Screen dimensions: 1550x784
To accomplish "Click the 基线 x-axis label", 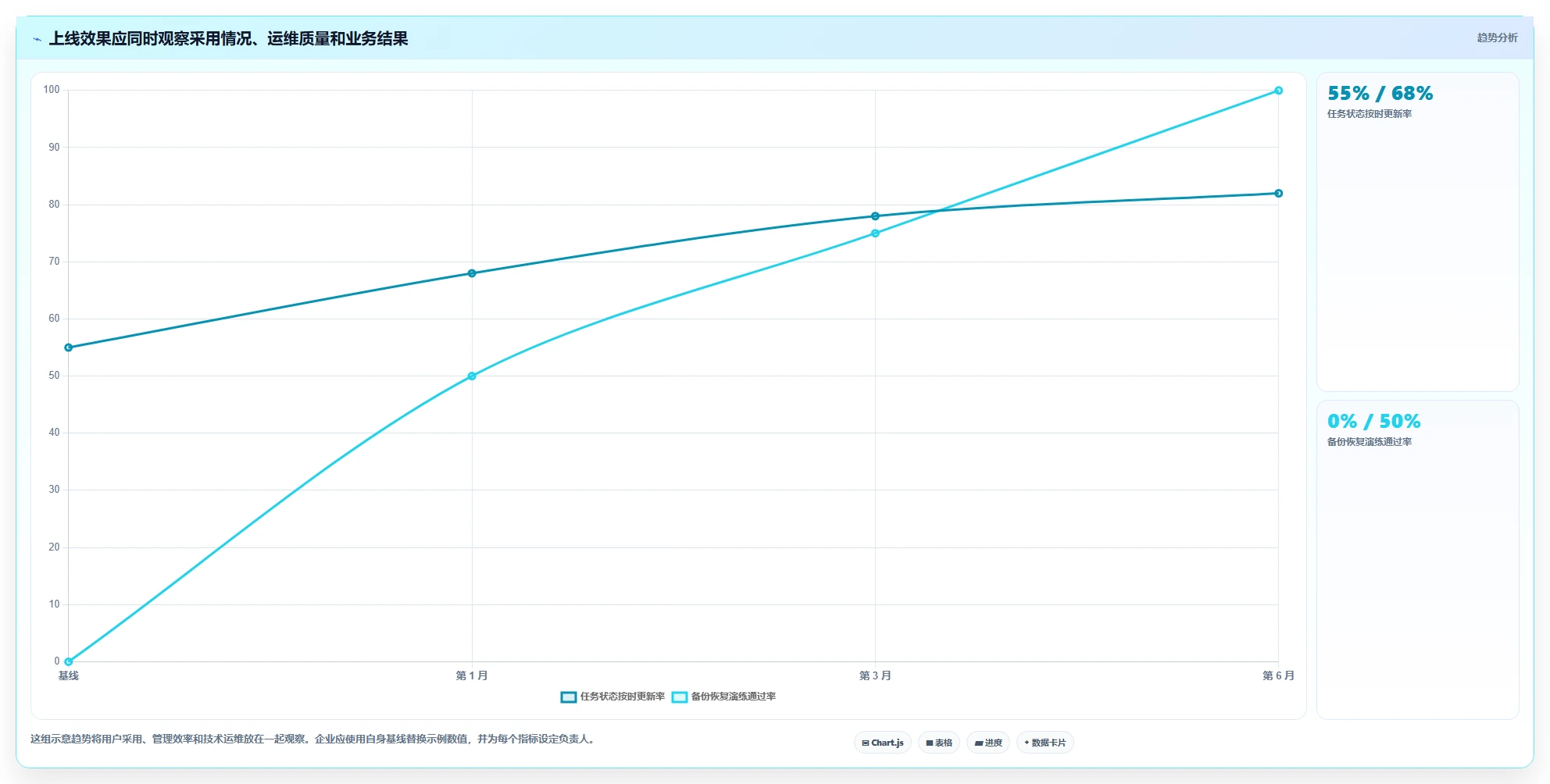I will (x=69, y=675).
